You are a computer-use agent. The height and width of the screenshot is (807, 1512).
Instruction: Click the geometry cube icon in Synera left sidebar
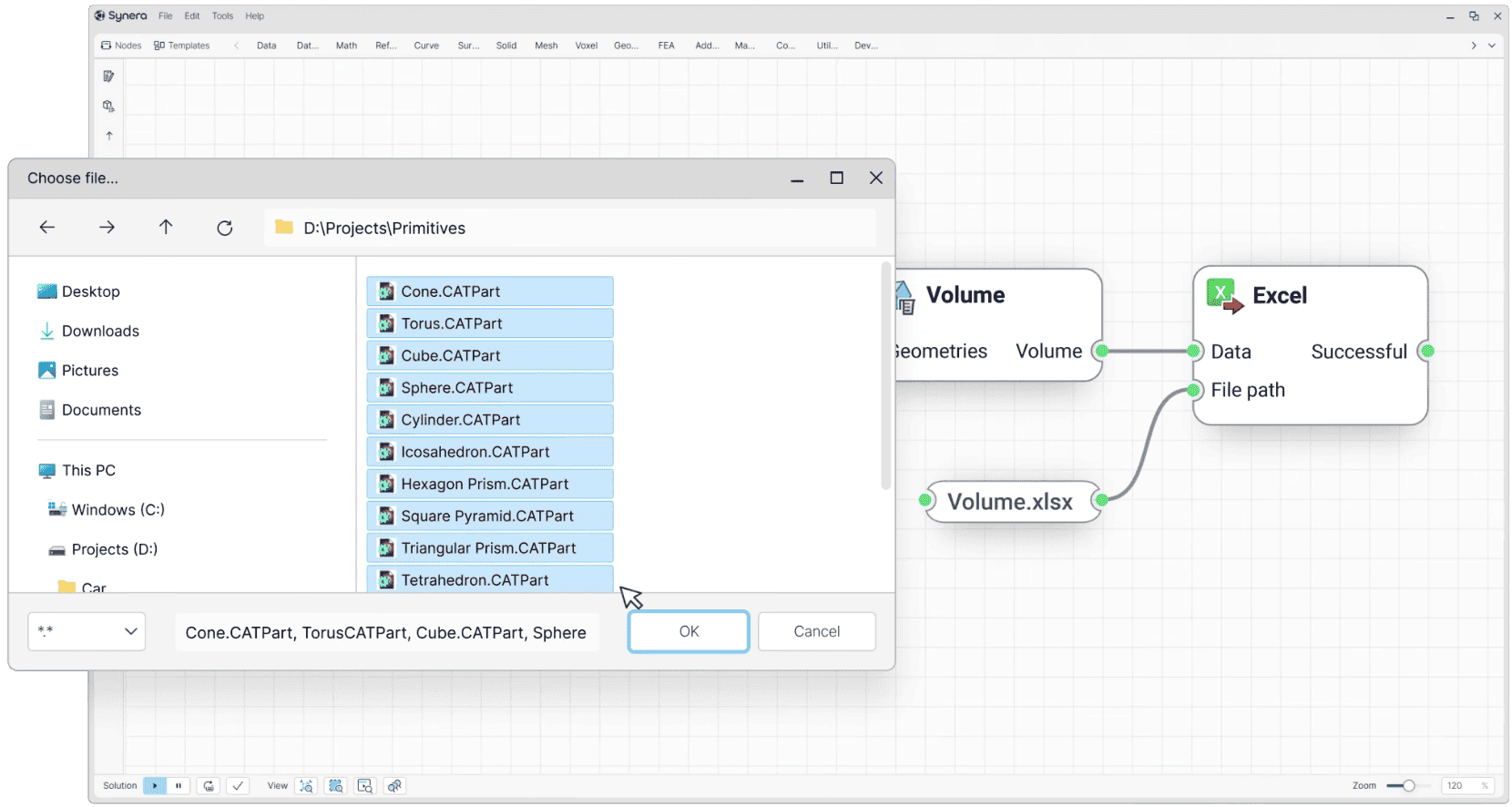tap(109, 107)
